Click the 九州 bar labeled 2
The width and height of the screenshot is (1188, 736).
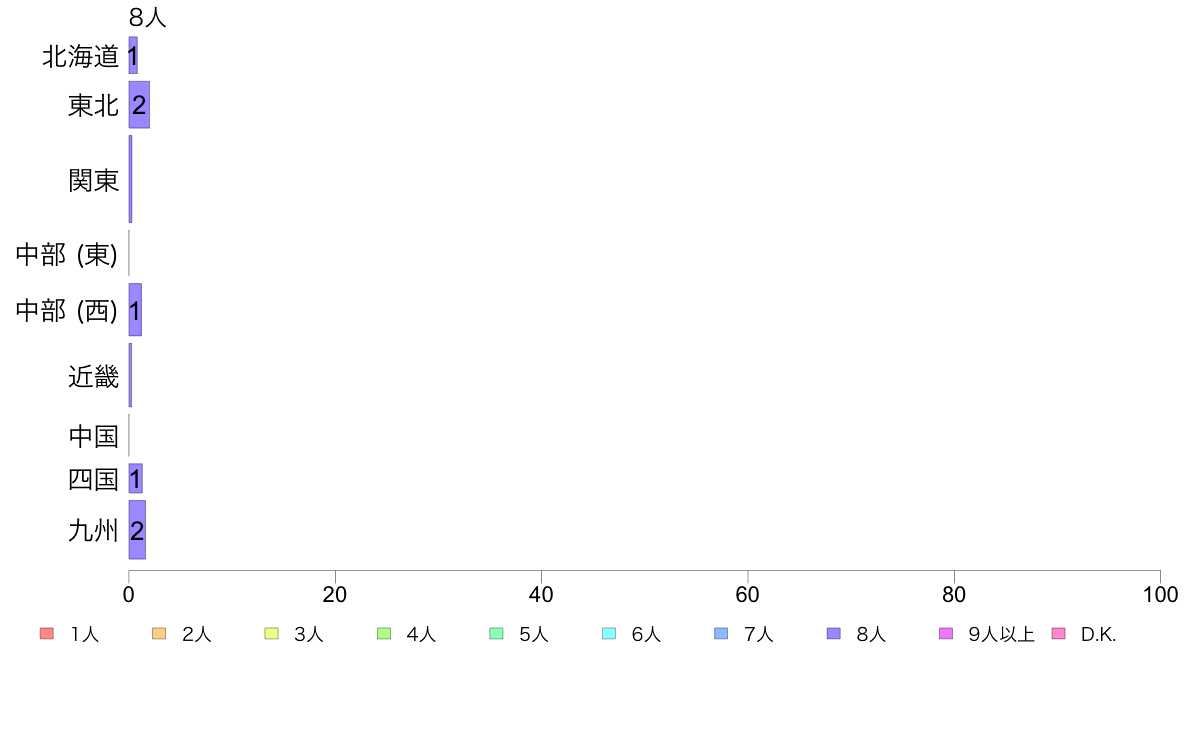[137, 530]
